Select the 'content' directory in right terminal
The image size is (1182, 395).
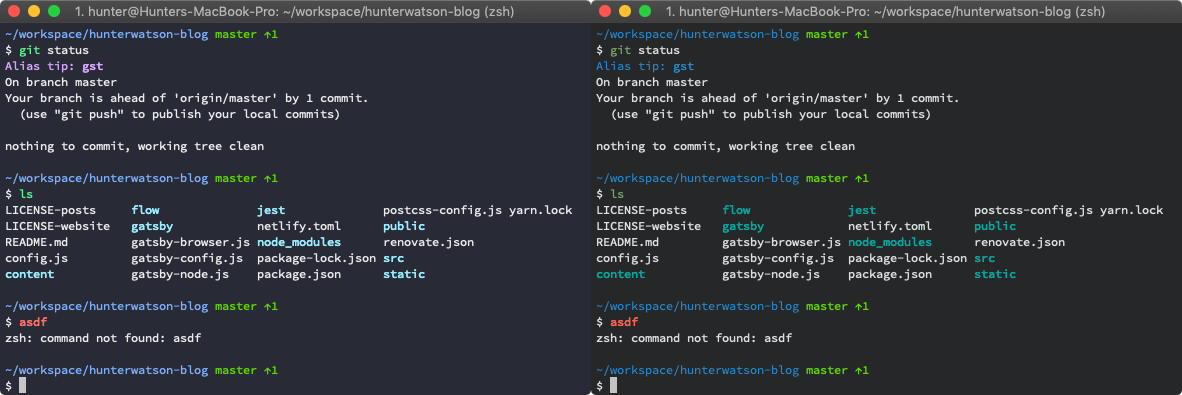tap(620, 274)
